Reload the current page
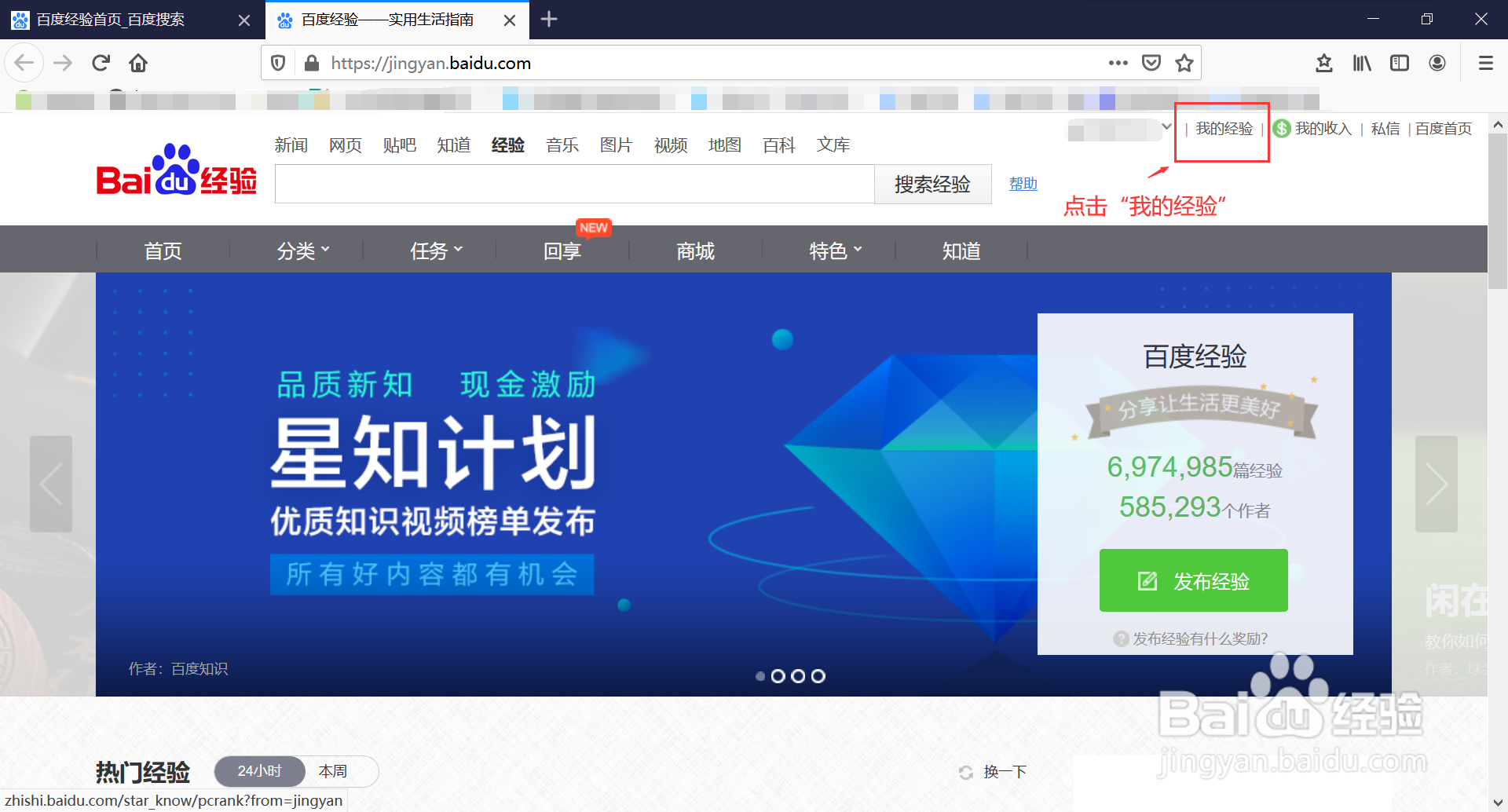The width and height of the screenshot is (1508, 812). (x=101, y=63)
